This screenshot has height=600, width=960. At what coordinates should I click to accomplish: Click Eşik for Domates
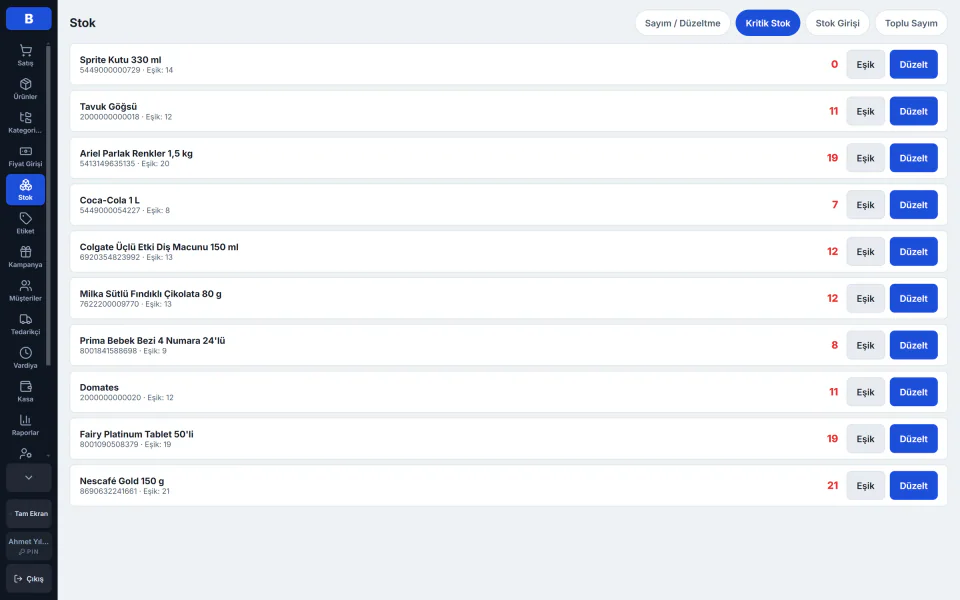tap(865, 392)
